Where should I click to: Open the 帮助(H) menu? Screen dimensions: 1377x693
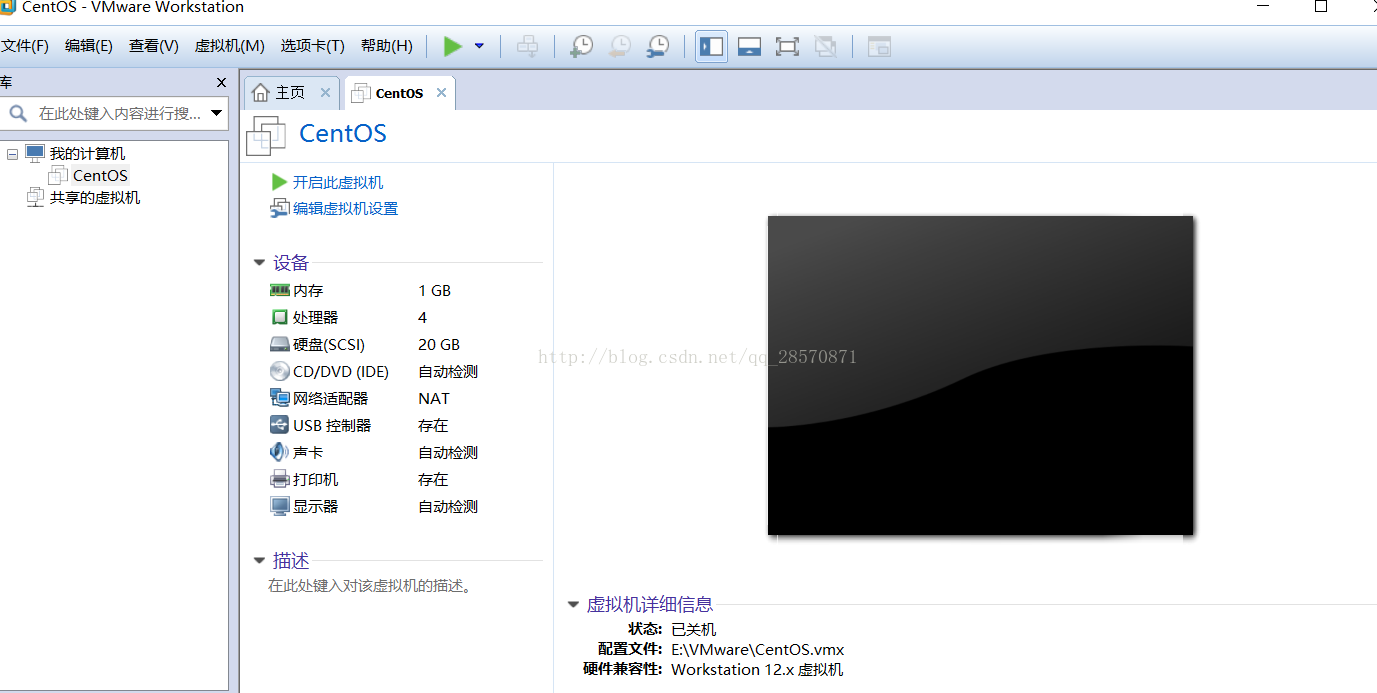[387, 46]
